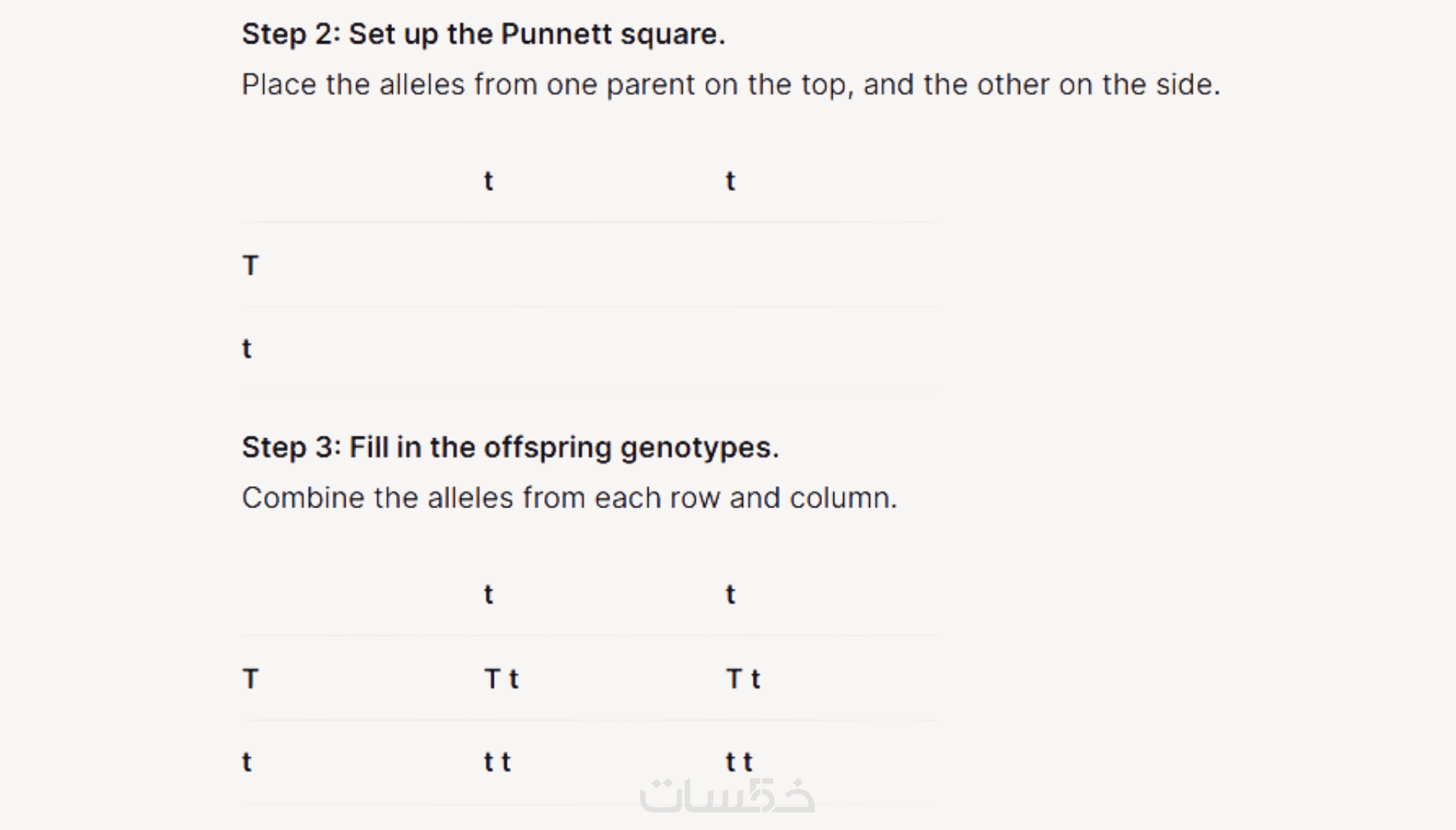
Task: Click the 'Place the alleles from one parent' sentence
Action: pos(730,84)
